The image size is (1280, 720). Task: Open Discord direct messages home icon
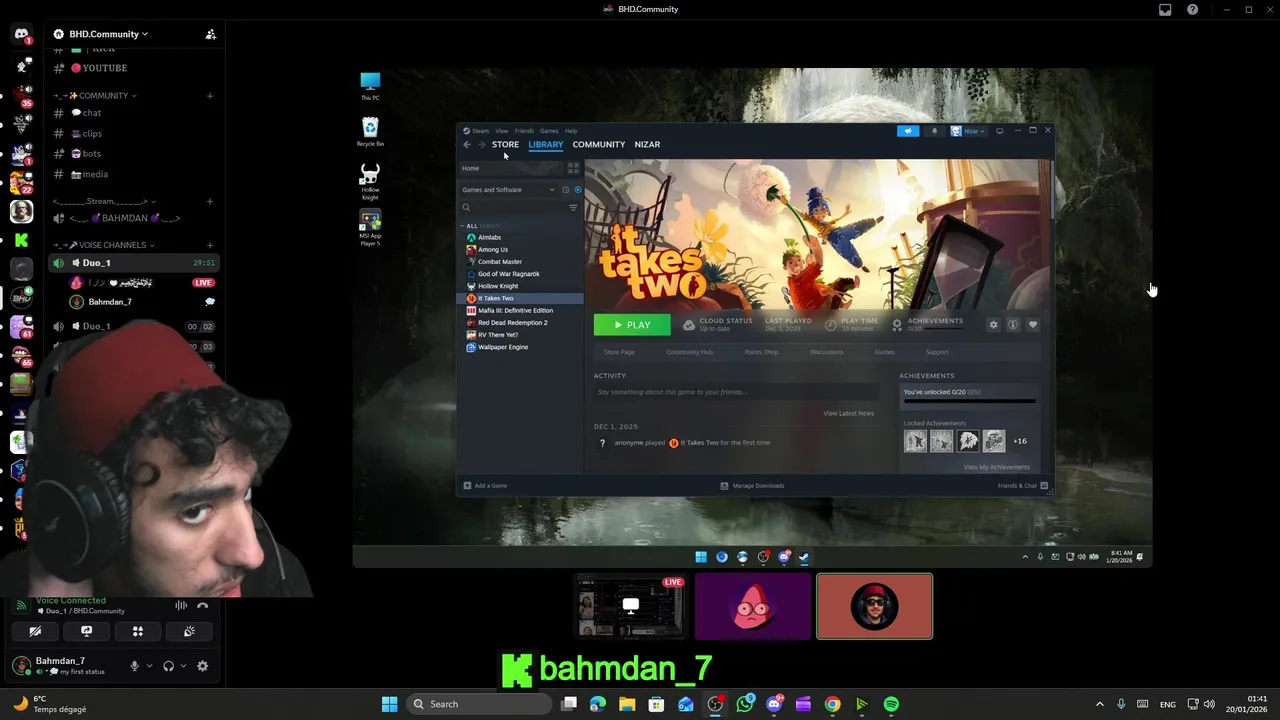click(21, 35)
